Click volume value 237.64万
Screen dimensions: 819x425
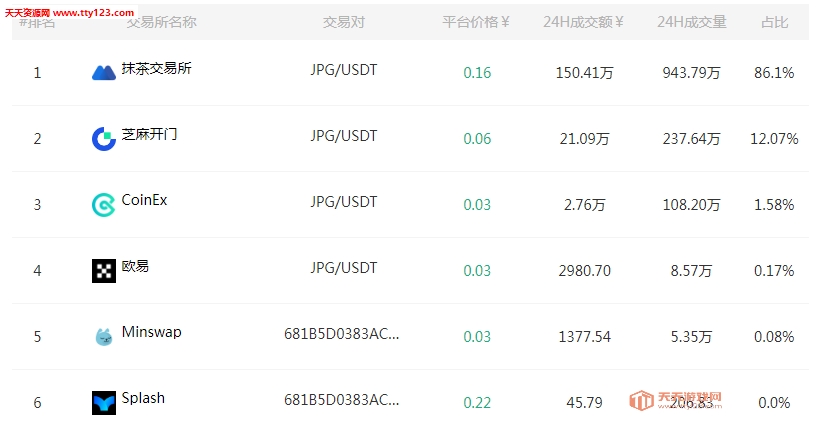(x=692, y=139)
